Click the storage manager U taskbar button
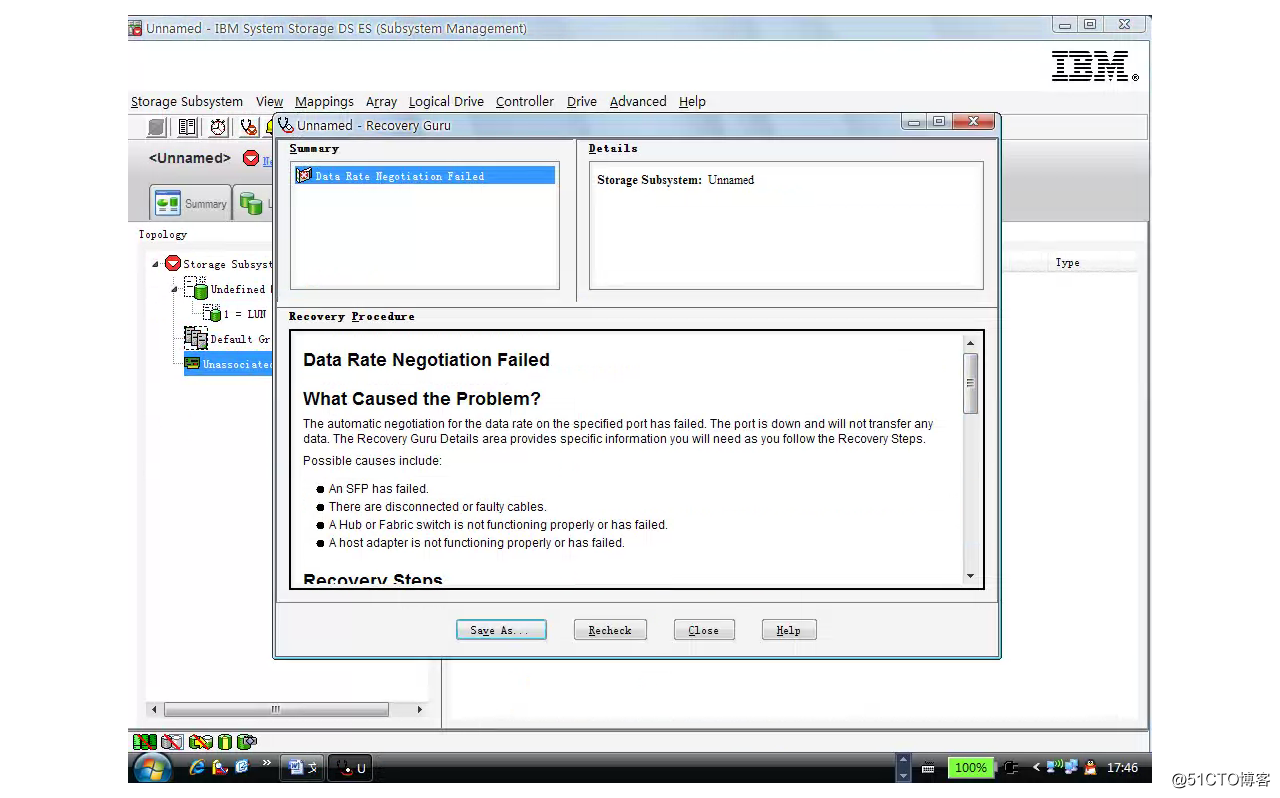Screen dimensions: 1280x798 tap(351, 768)
